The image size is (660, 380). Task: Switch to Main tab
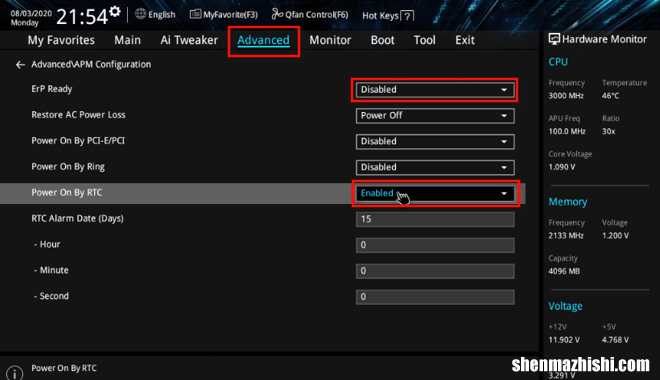click(128, 40)
